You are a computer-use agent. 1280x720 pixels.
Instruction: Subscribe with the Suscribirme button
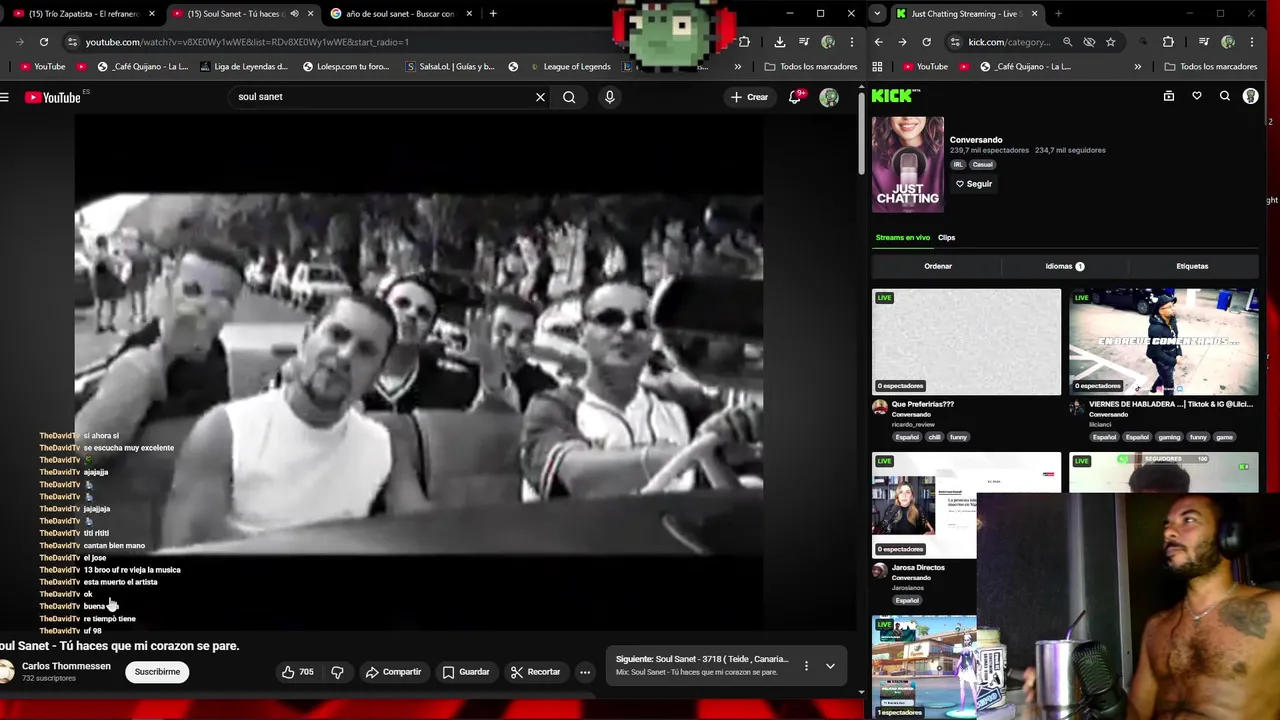[x=157, y=672]
